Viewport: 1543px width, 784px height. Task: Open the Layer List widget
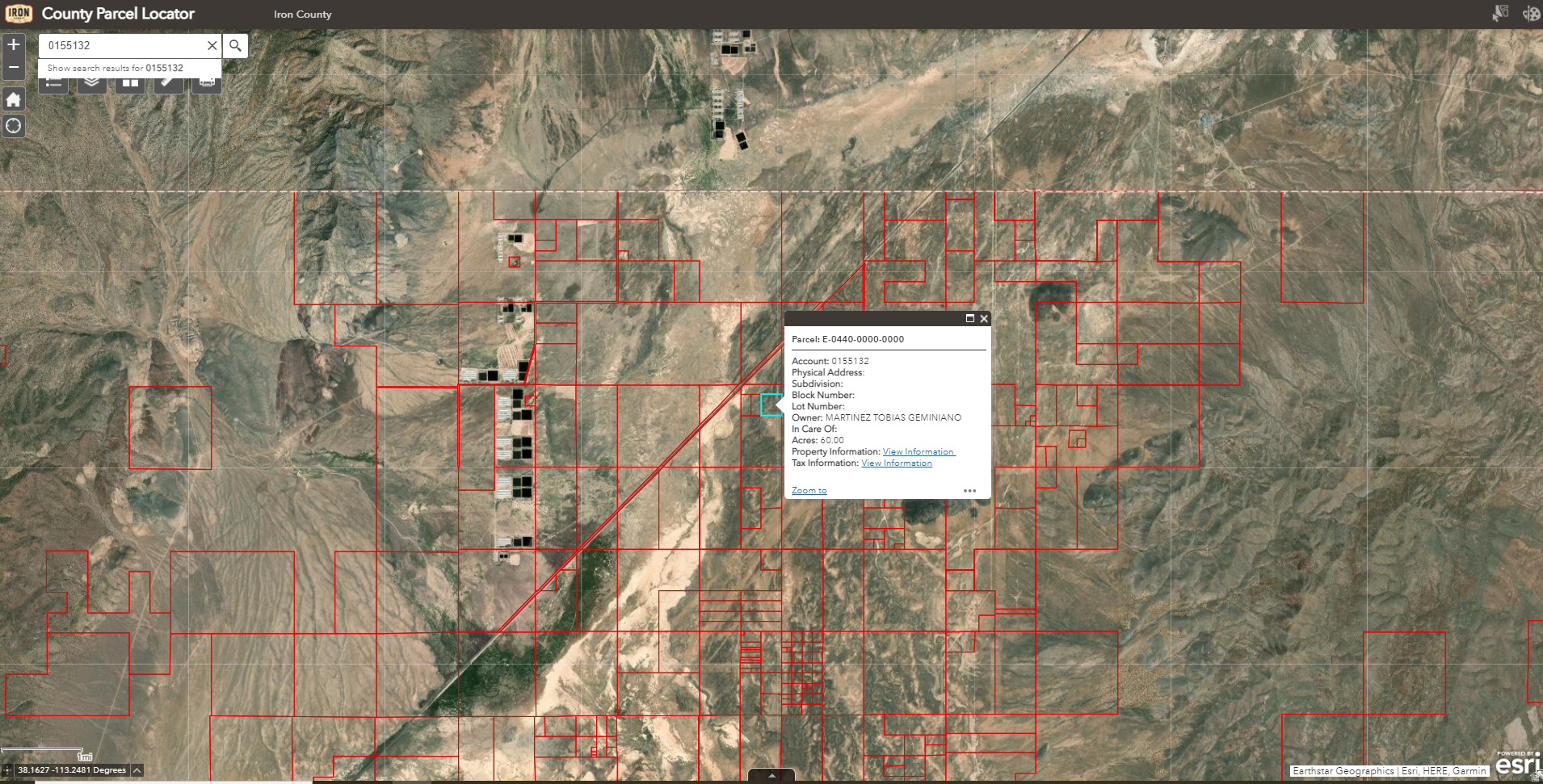[91, 83]
